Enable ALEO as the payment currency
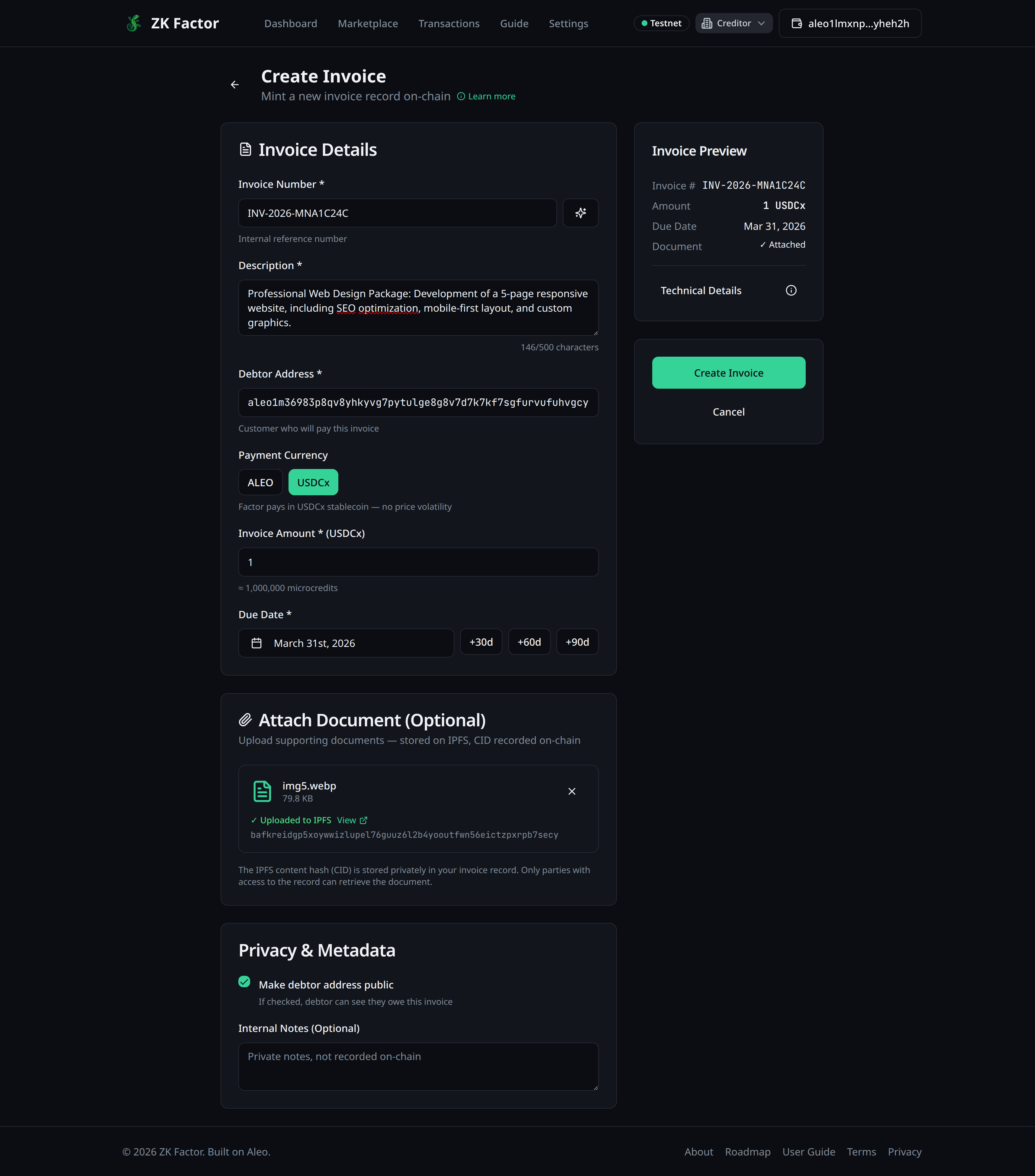This screenshot has width=1035, height=1176. (x=260, y=482)
